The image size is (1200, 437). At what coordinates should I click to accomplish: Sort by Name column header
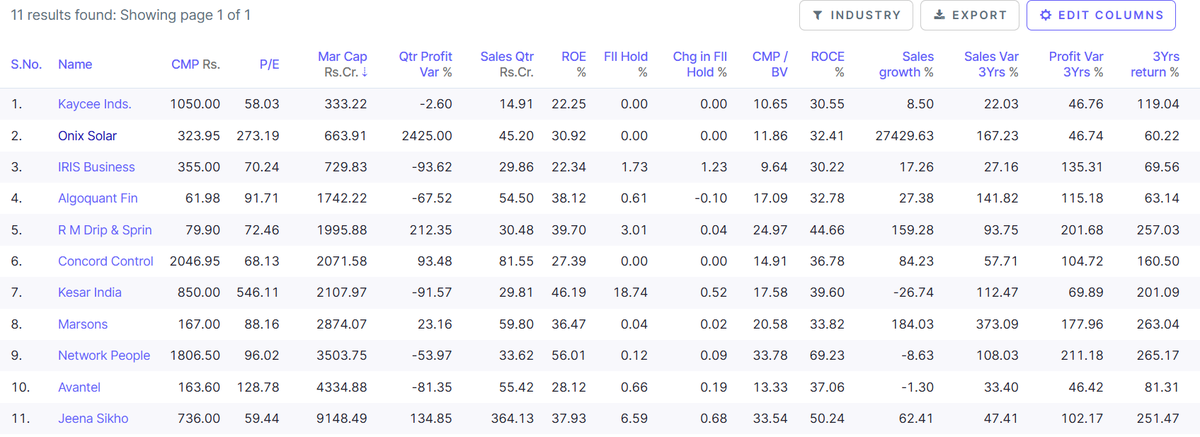(75, 64)
